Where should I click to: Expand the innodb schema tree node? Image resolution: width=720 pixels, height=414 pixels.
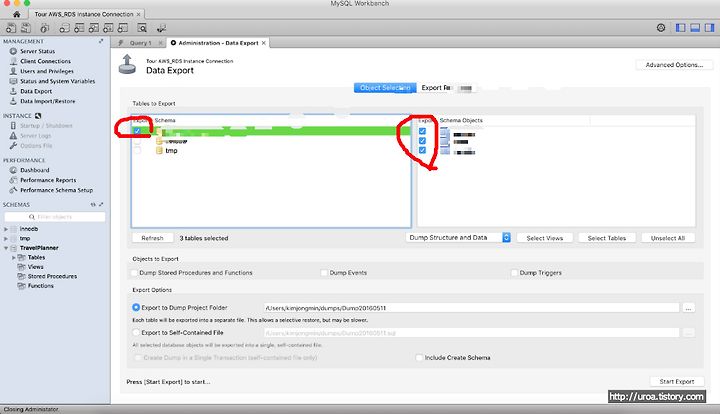6,229
